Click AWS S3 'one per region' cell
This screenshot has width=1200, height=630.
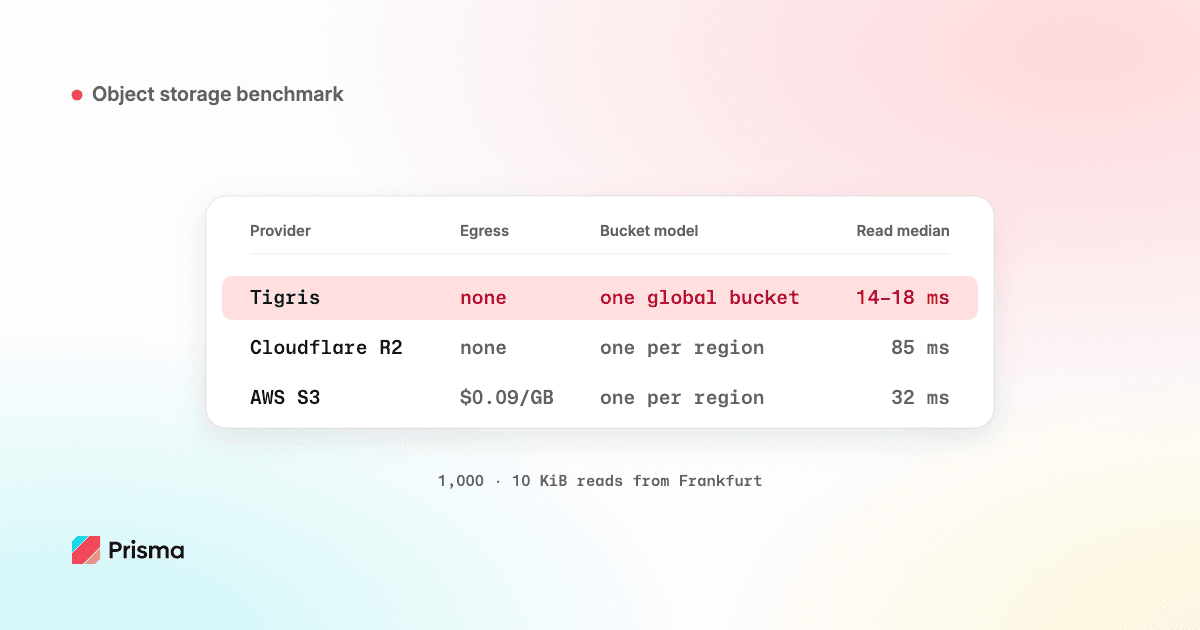(682, 398)
